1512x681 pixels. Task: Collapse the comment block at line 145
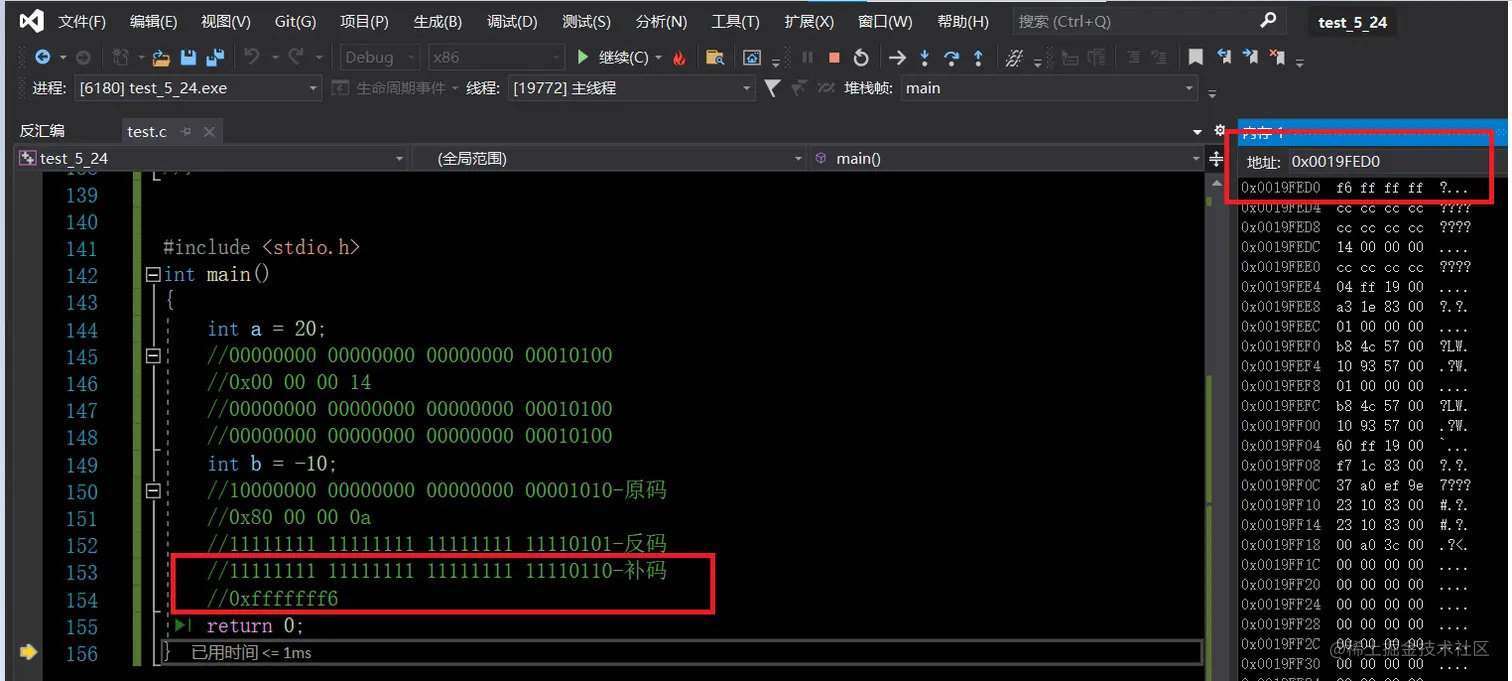(x=153, y=355)
